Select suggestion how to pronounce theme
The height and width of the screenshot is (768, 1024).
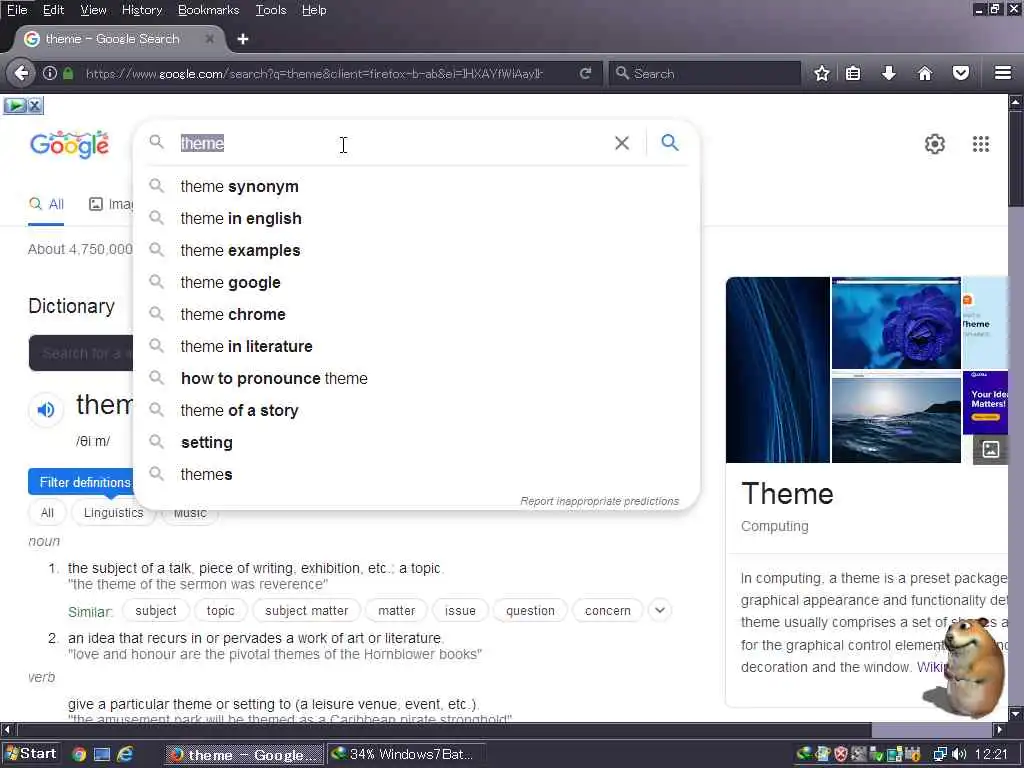[416, 379]
